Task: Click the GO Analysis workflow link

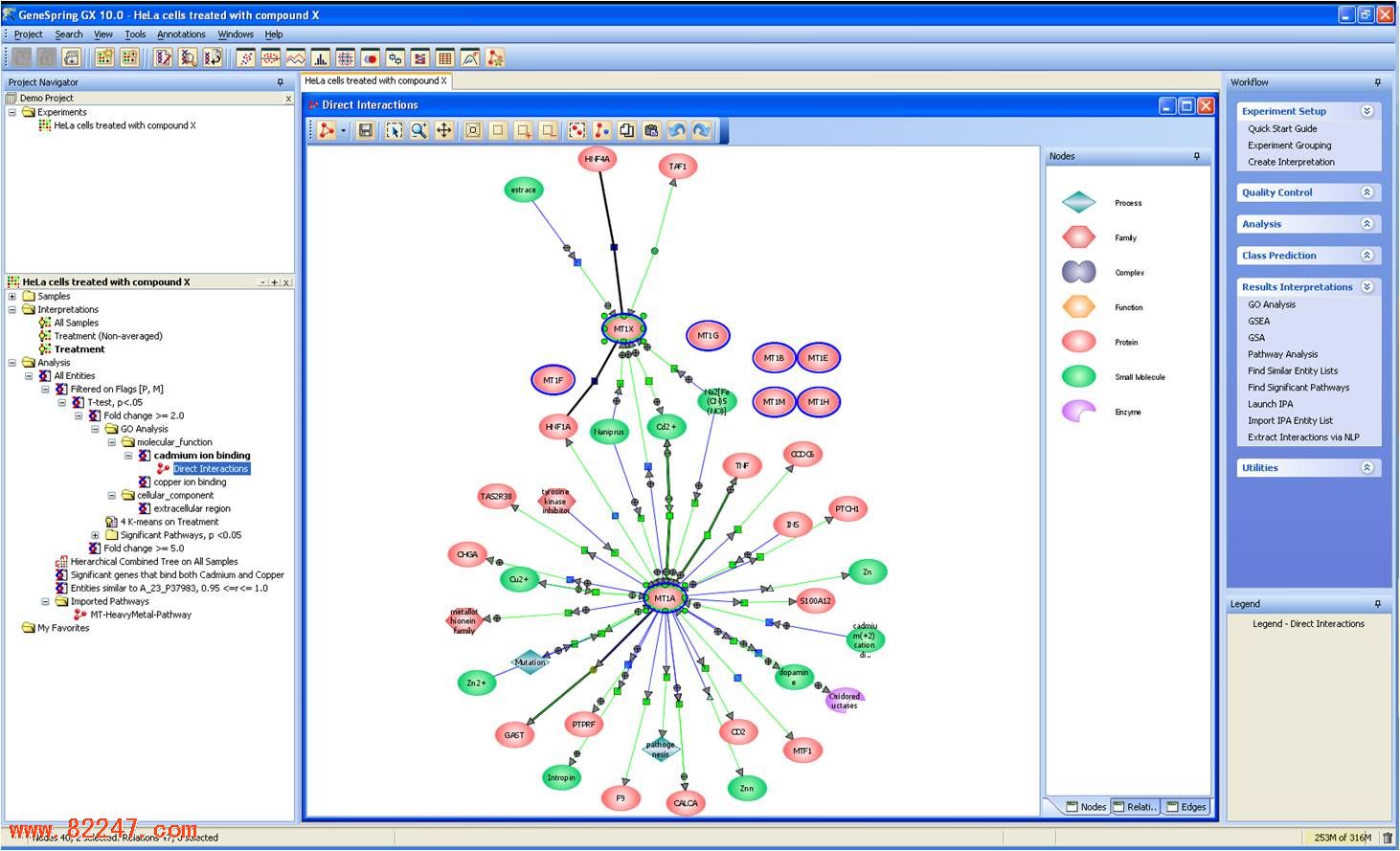Action: point(1271,304)
